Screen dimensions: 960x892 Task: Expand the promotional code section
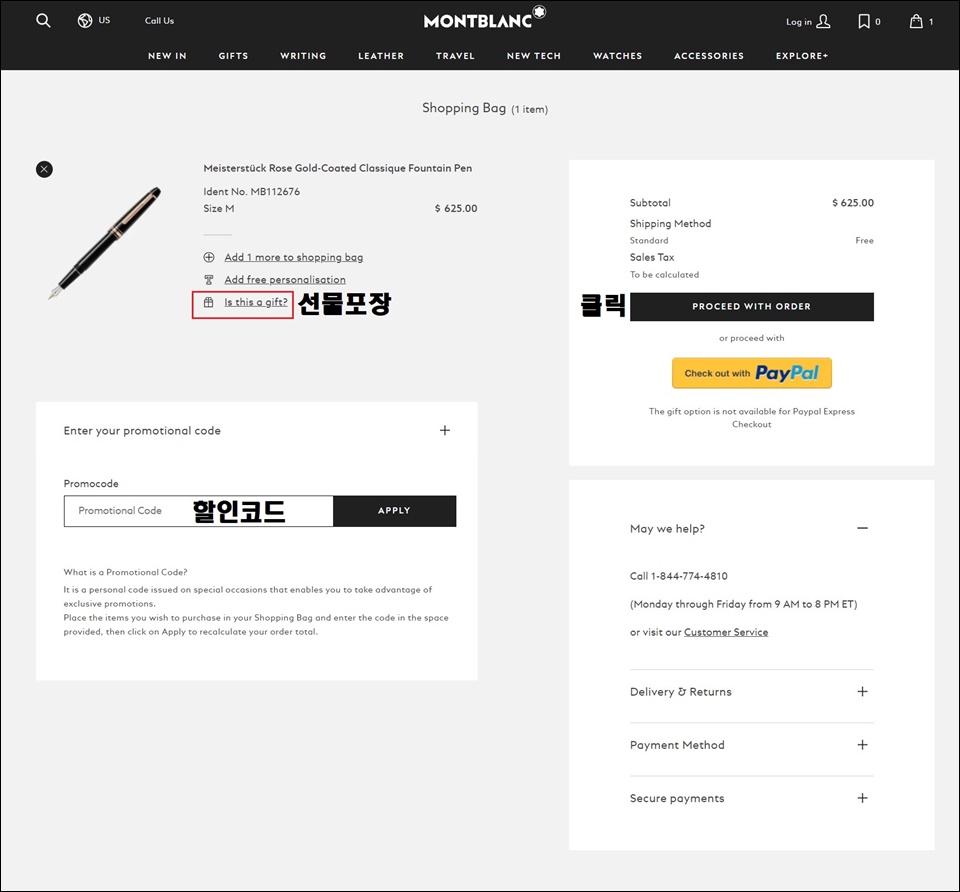444,430
